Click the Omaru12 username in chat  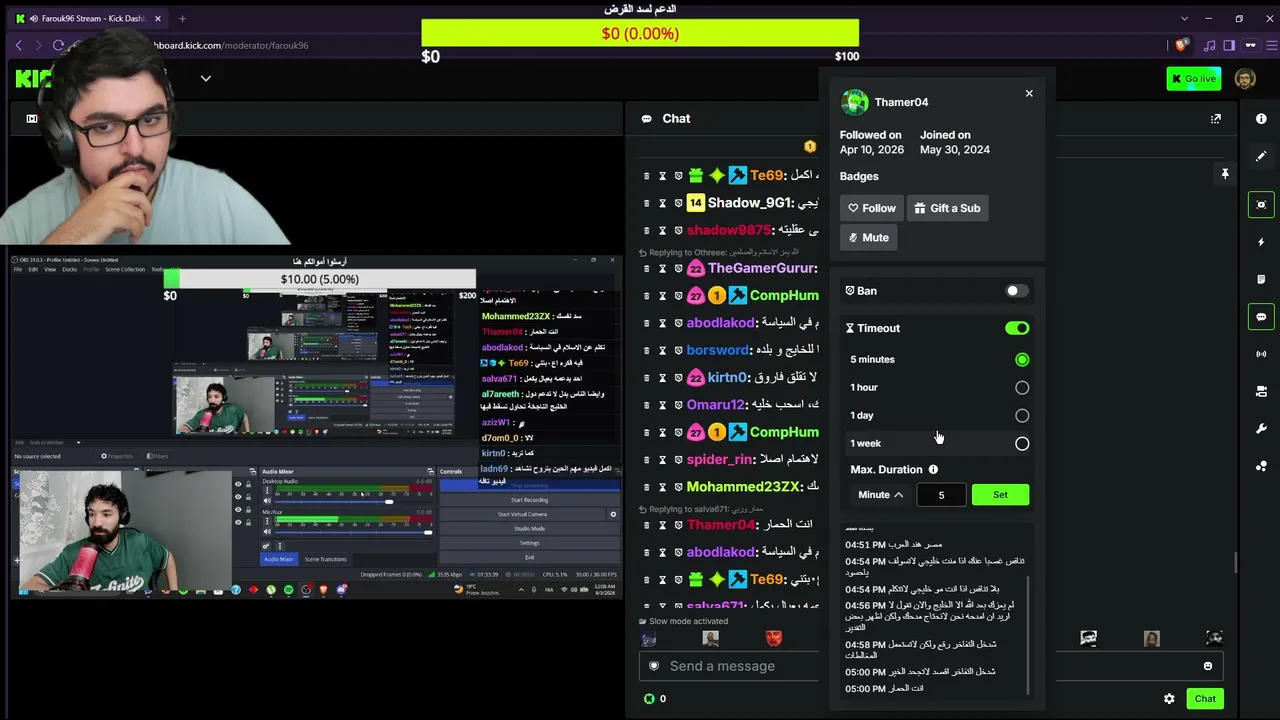716,405
